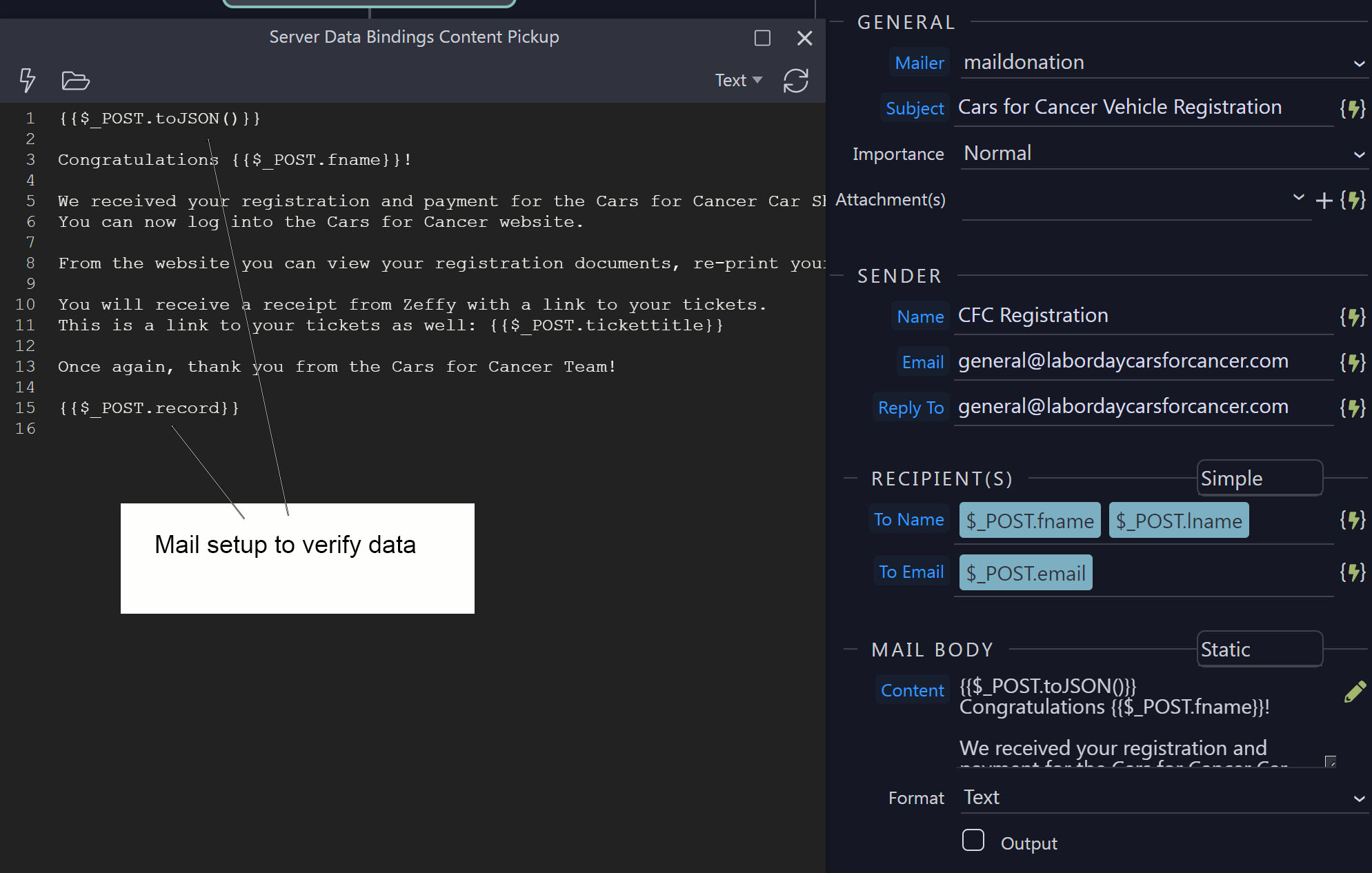Click the sender Email label

[x=922, y=362]
